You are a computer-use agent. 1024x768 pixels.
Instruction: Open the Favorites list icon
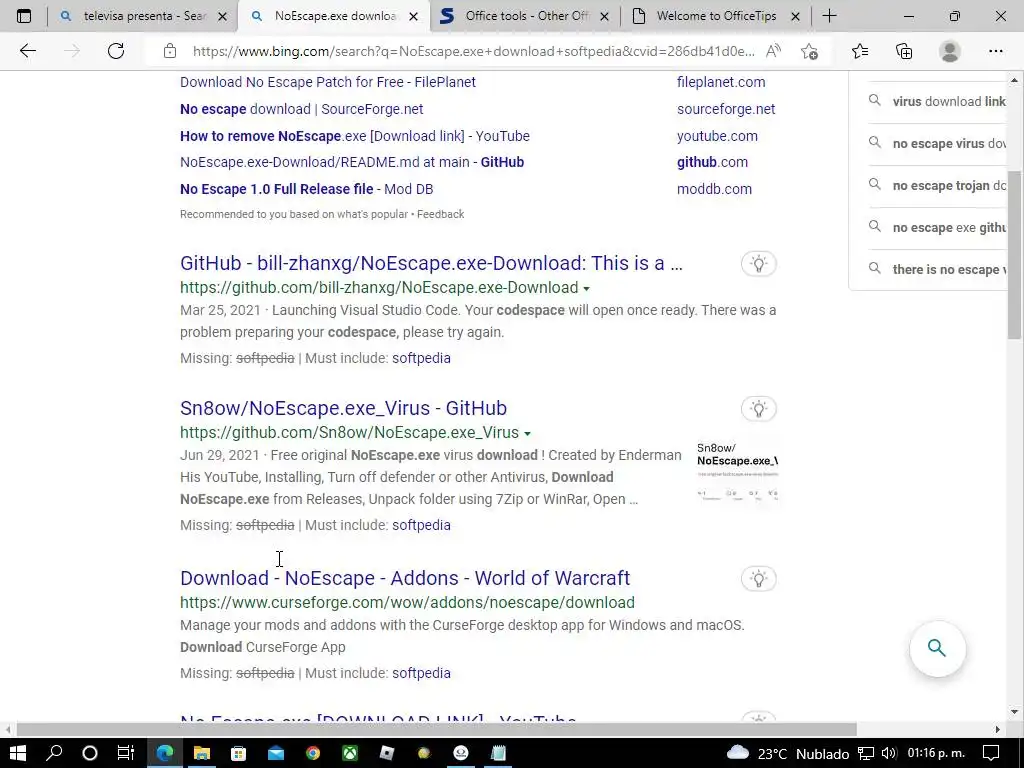[860, 51]
